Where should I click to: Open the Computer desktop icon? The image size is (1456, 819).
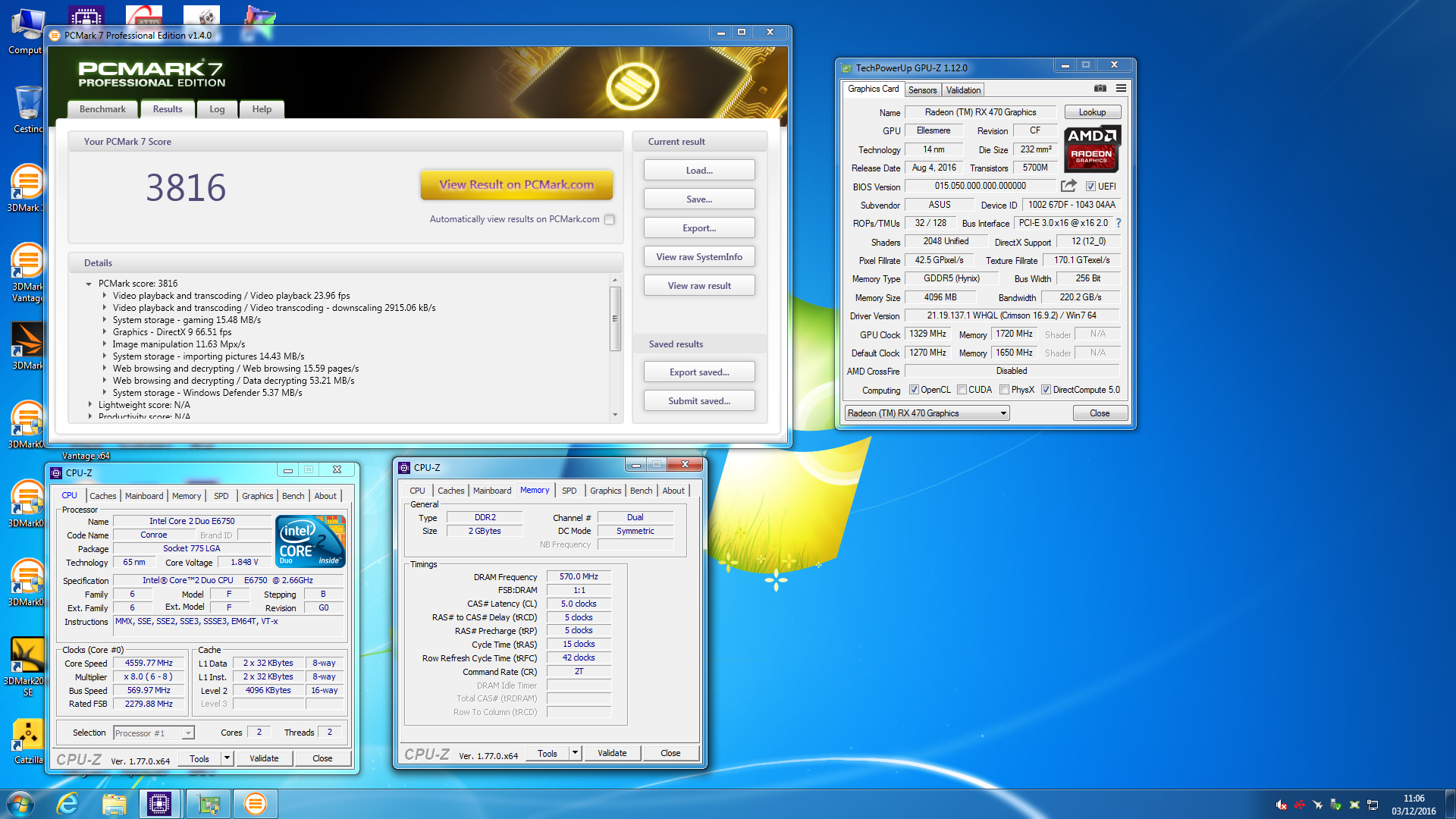(x=26, y=32)
